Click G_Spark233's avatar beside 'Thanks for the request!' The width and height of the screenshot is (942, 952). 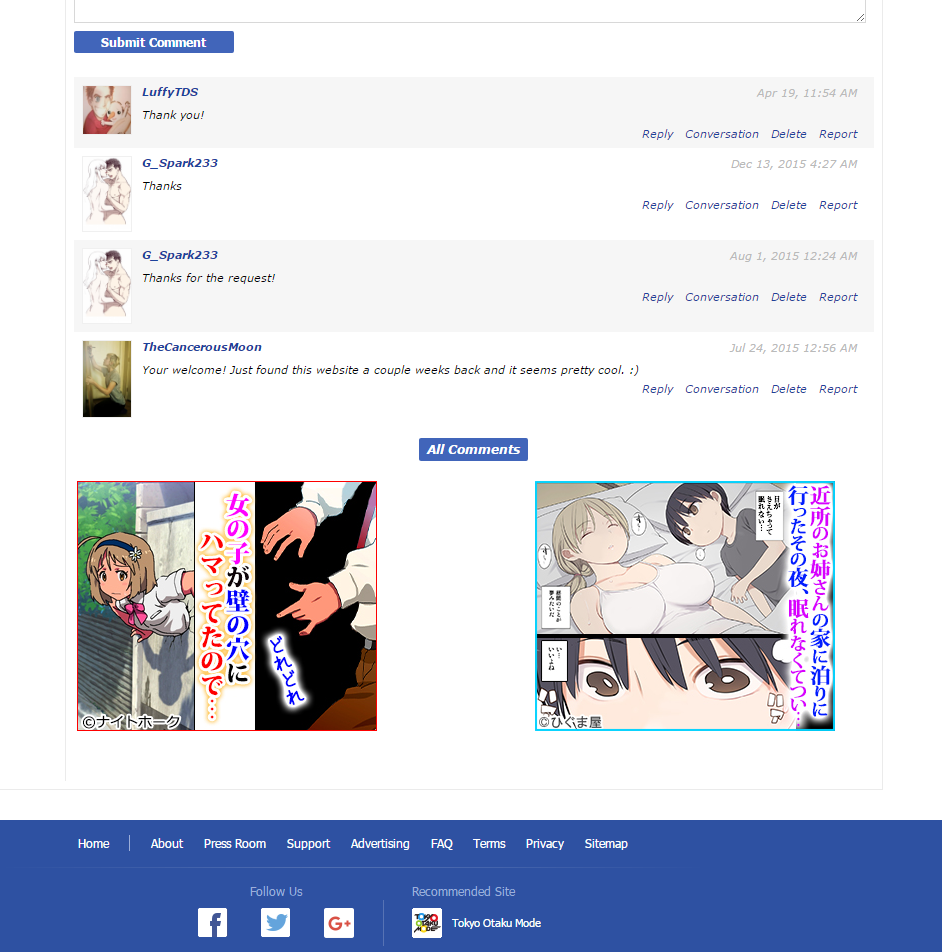click(x=107, y=286)
